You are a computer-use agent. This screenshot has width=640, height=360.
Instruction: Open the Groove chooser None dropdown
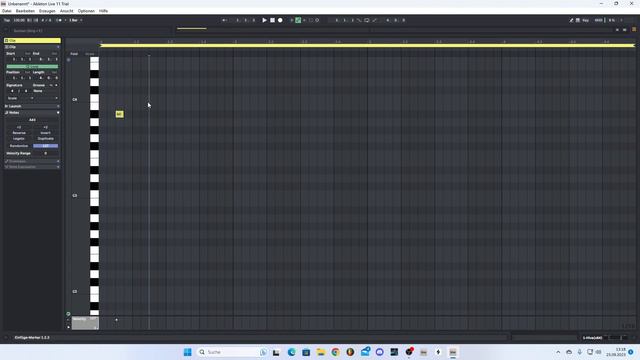click(x=45, y=91)
